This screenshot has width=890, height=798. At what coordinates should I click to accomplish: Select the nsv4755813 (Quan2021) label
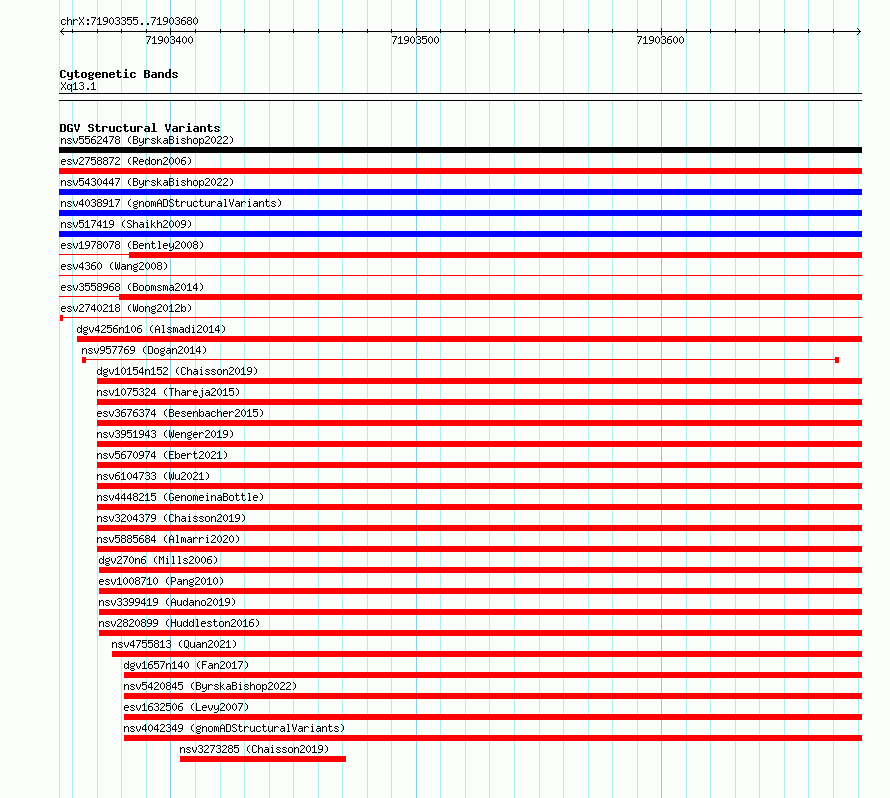174,644
